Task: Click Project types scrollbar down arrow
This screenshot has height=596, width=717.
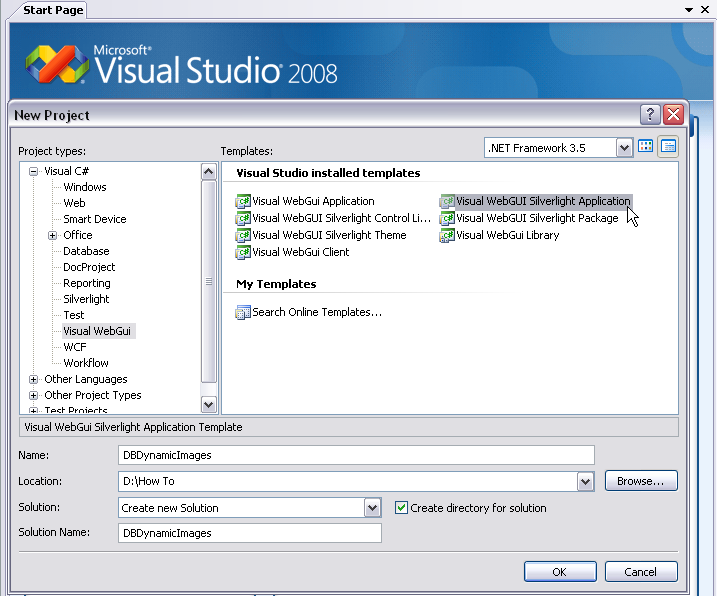Action: [209, 404]
